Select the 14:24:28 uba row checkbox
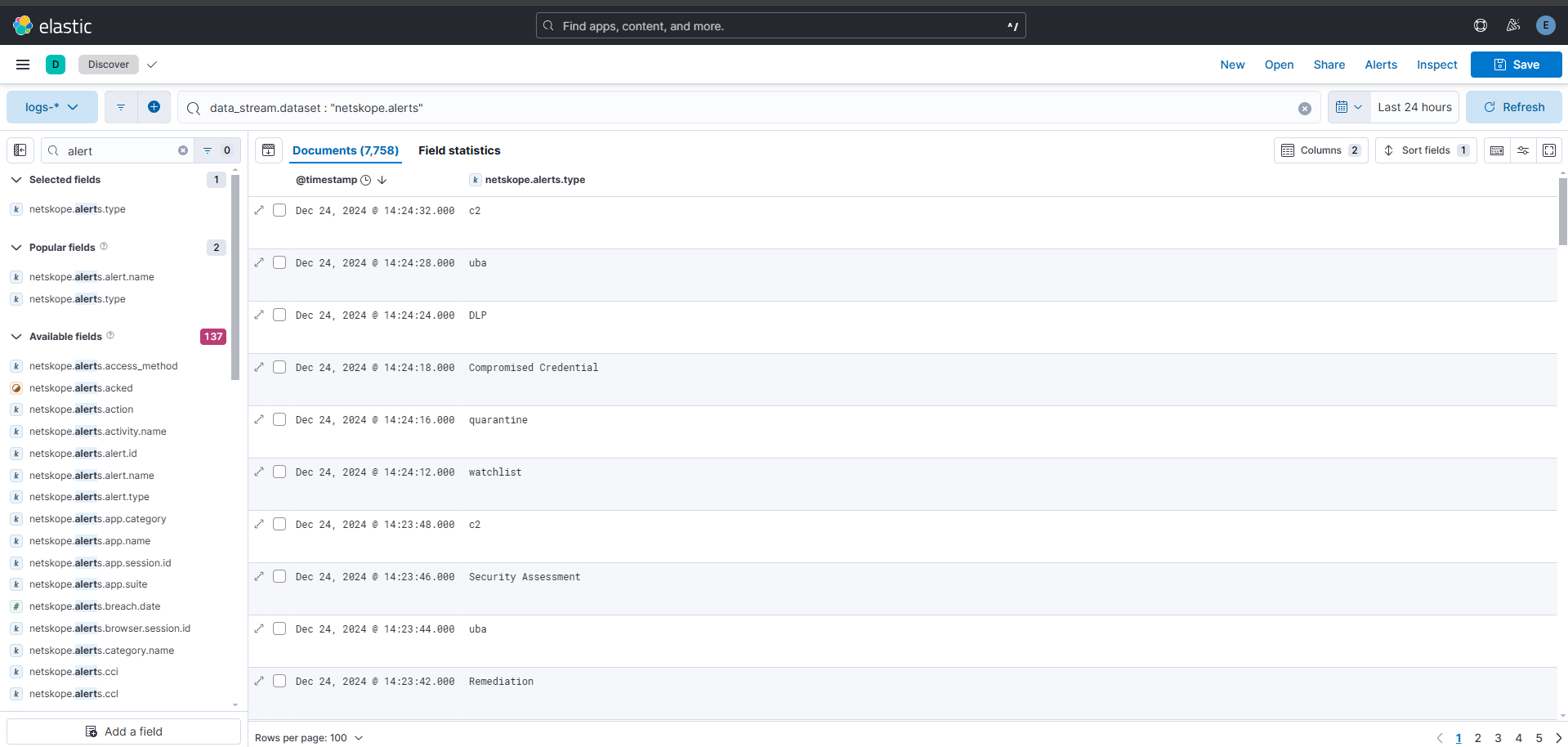The image size is (1568, 747). point(279,262)
